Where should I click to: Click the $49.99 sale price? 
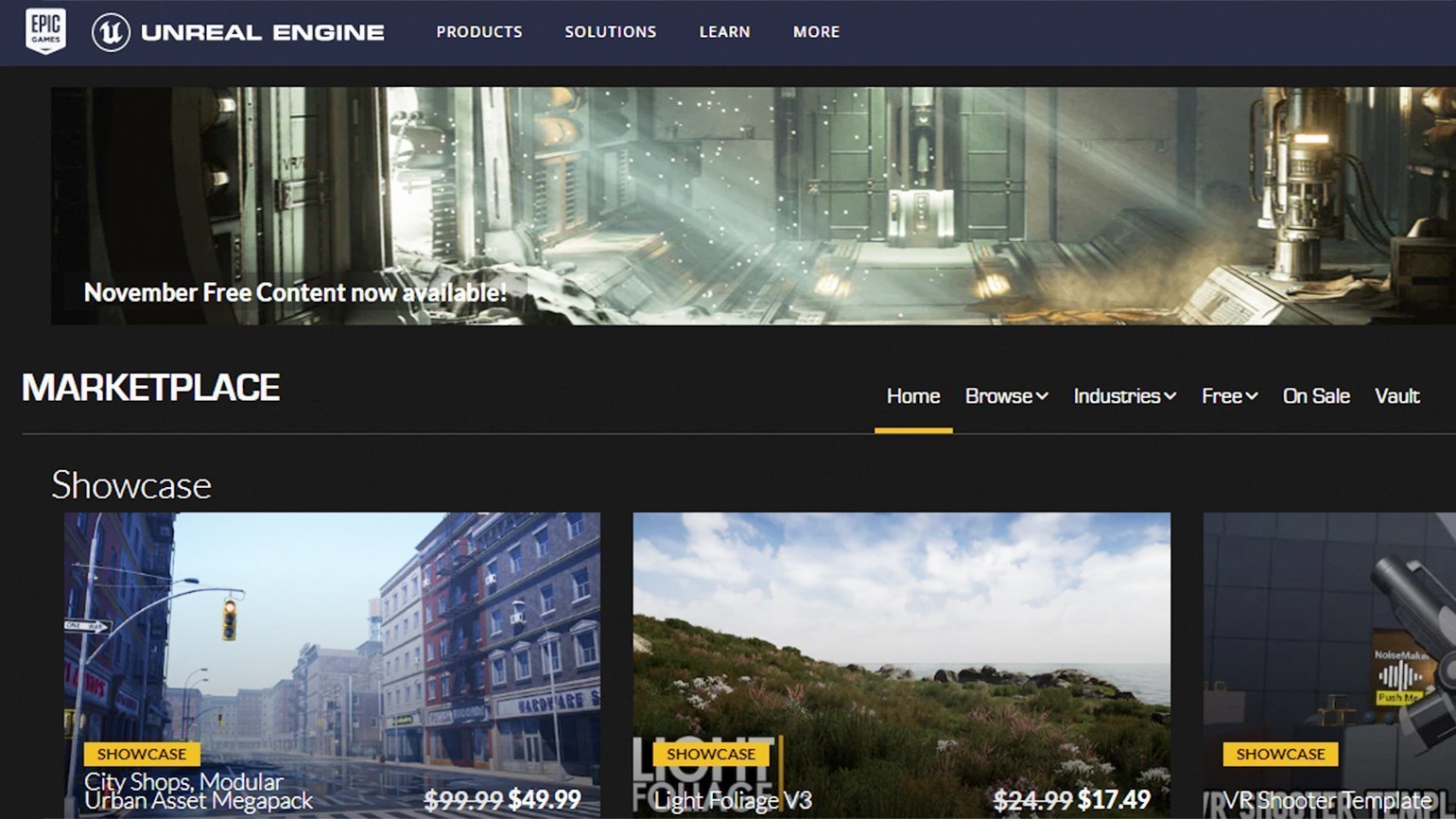pyautogui.click(x=545, y=800)
